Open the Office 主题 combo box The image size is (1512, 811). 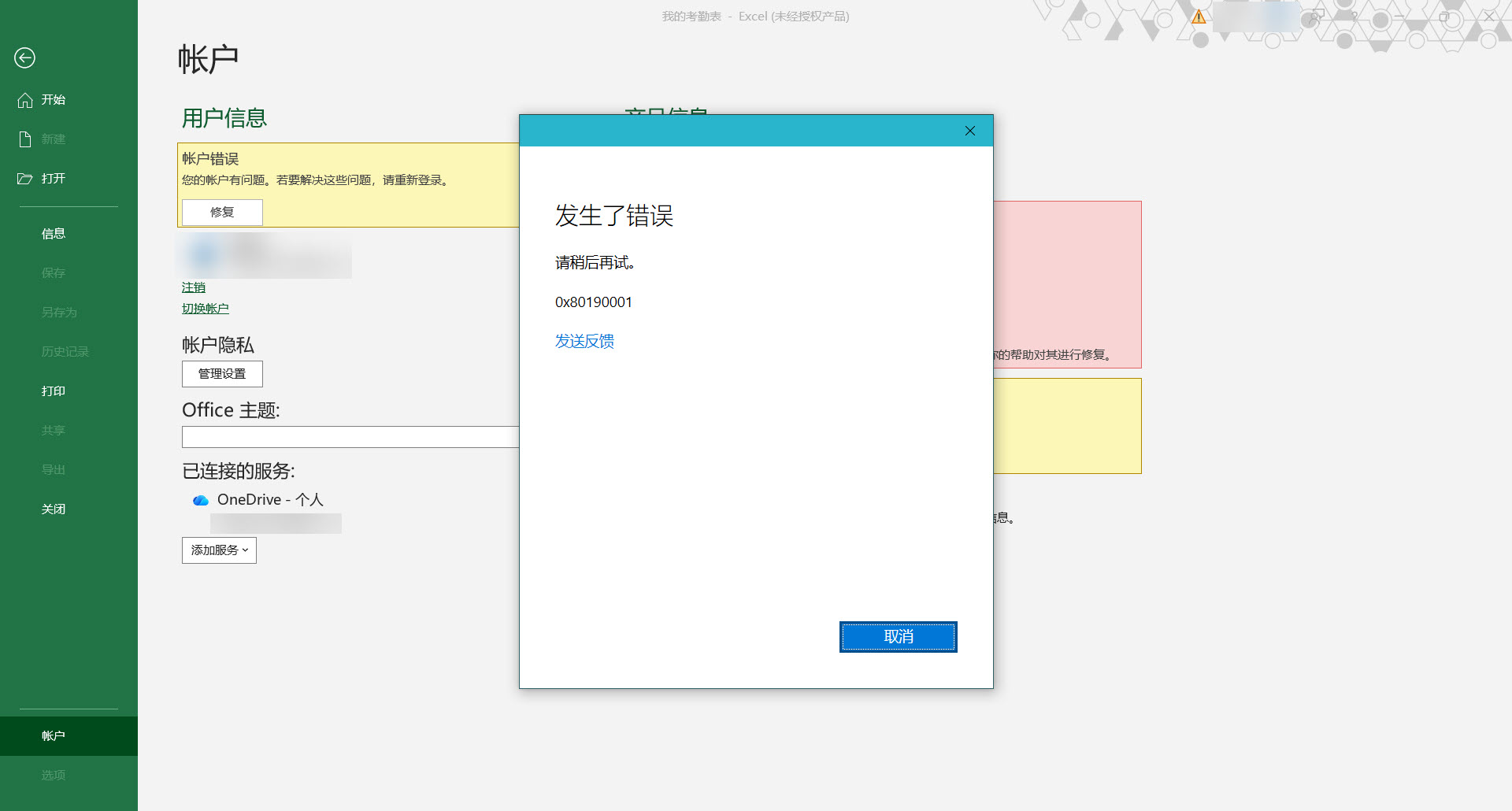(350, 437)
